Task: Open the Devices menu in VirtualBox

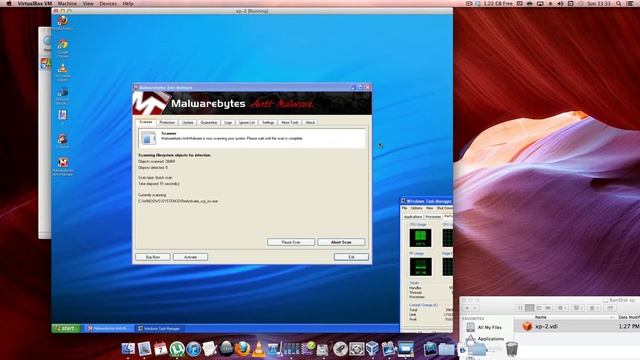Action: (x=108, y=3)
